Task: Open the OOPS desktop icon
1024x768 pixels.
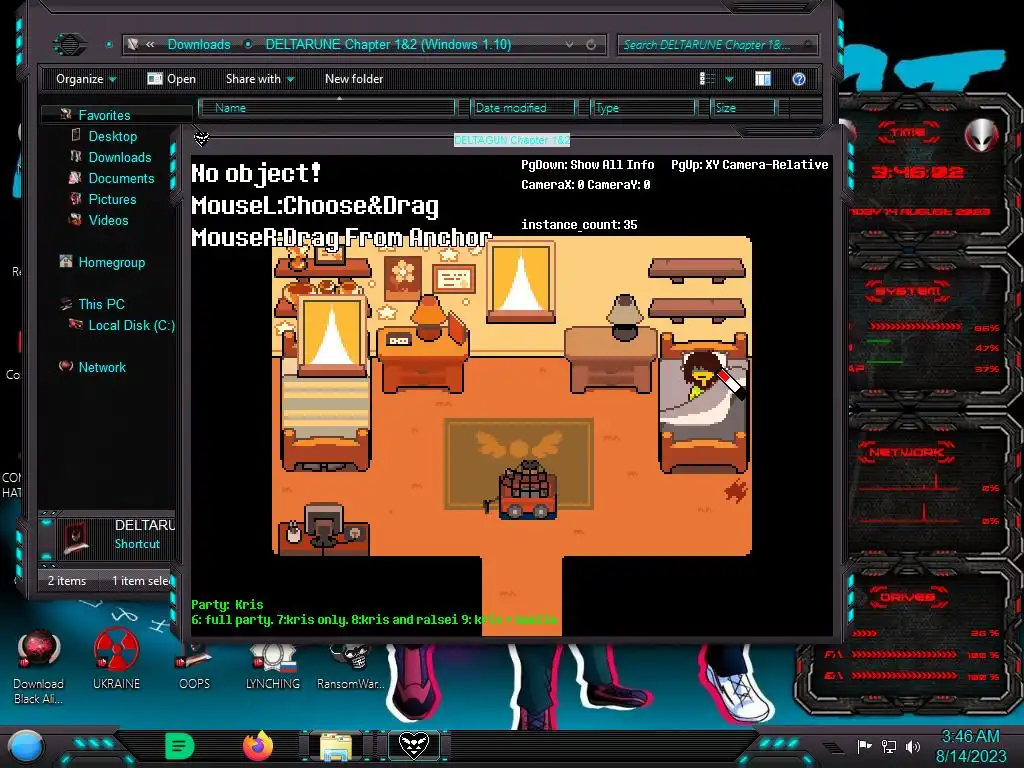Action: coord(194,667)
